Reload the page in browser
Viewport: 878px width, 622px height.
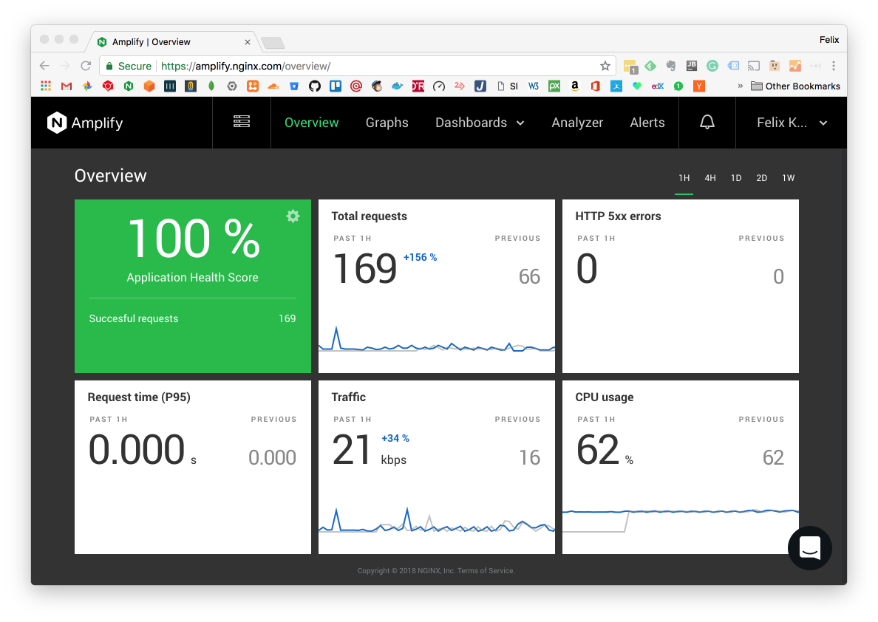(x=86, y=66)
